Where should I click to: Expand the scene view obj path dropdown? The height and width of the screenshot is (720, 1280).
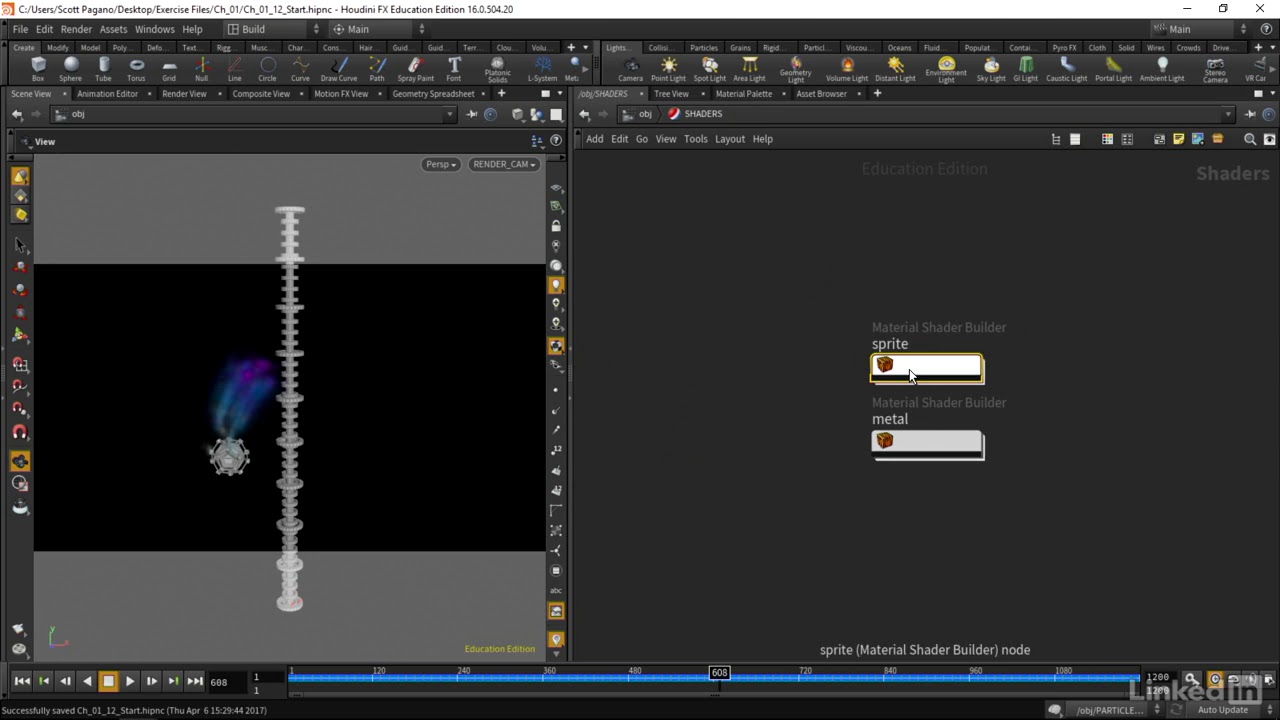click(450, 114)
